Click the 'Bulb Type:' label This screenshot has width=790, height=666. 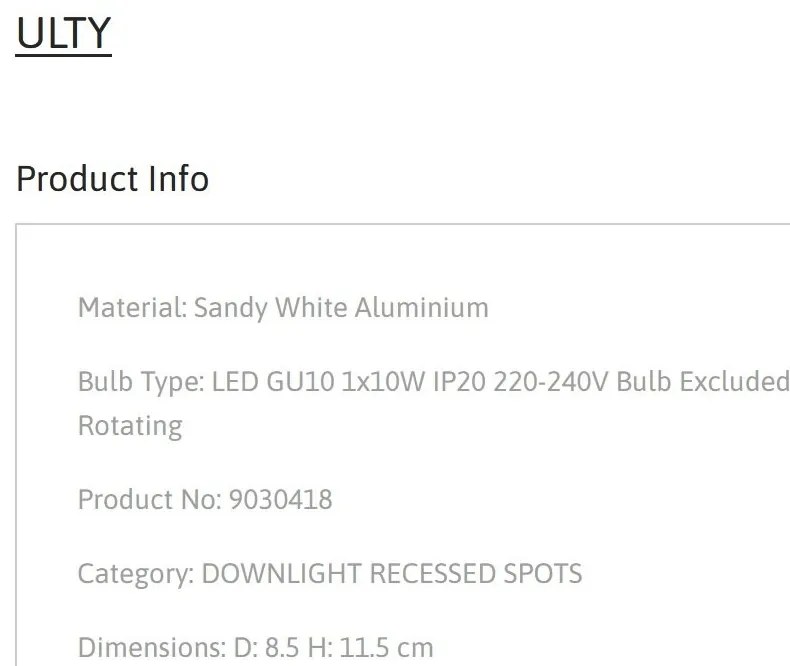tap(141, 382)
